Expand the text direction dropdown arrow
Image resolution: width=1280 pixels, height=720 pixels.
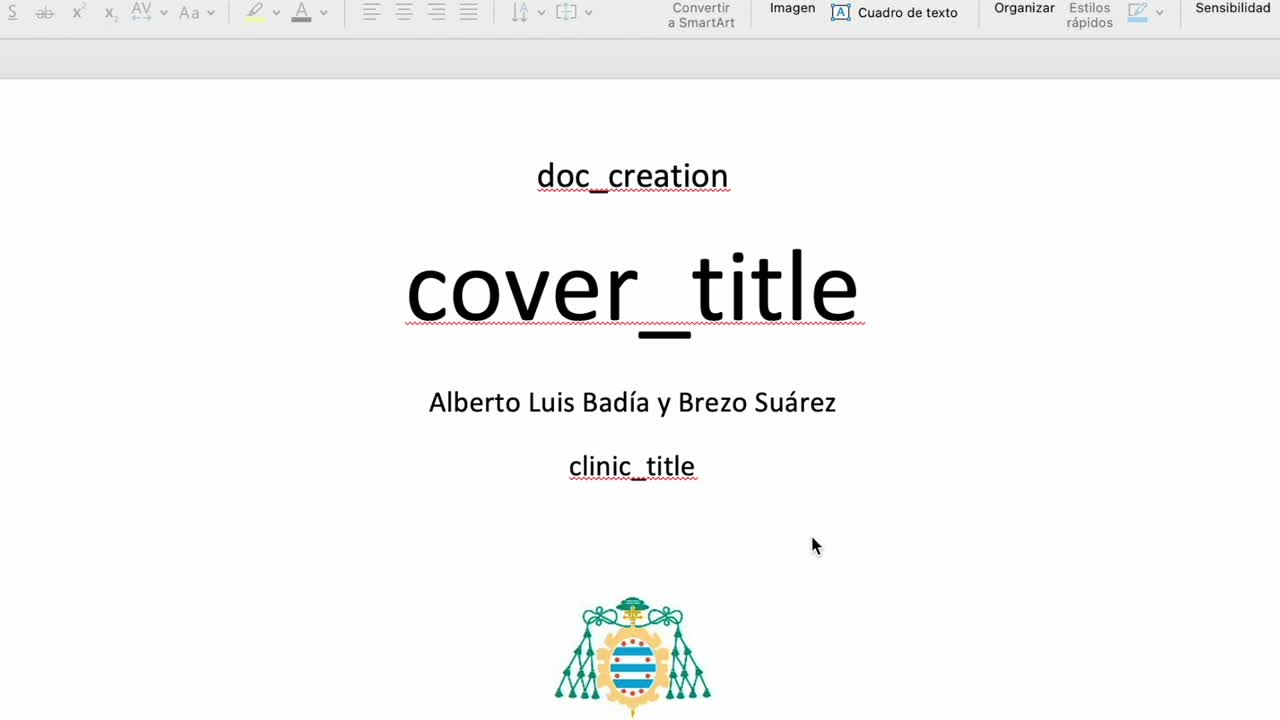tap(541, 13)
